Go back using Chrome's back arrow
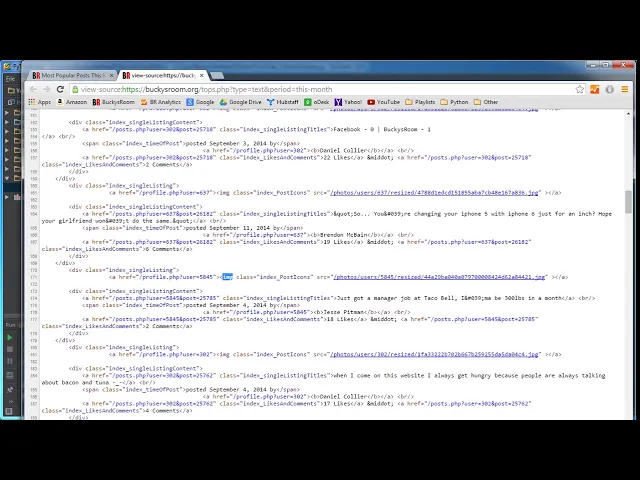 point(33,89)
